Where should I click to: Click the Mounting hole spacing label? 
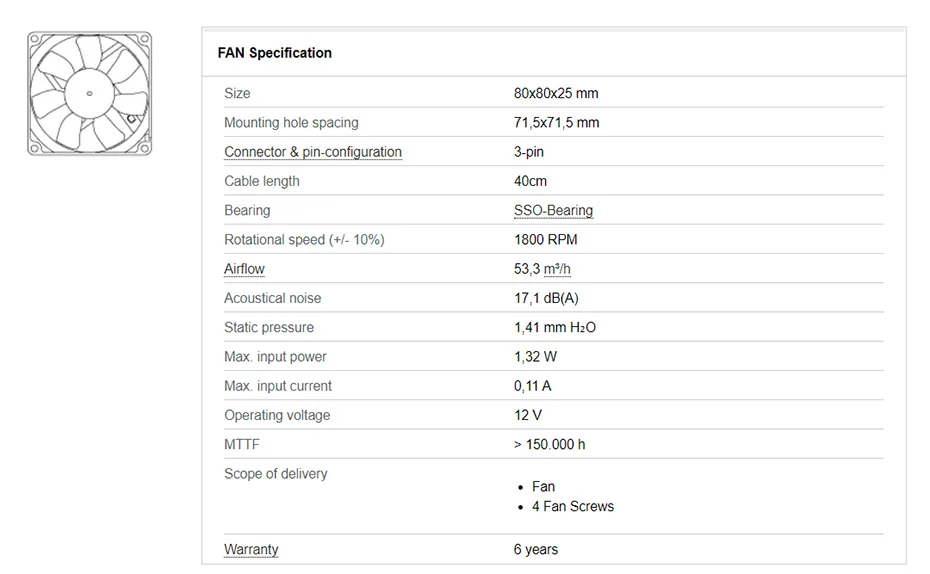point(291,123)
